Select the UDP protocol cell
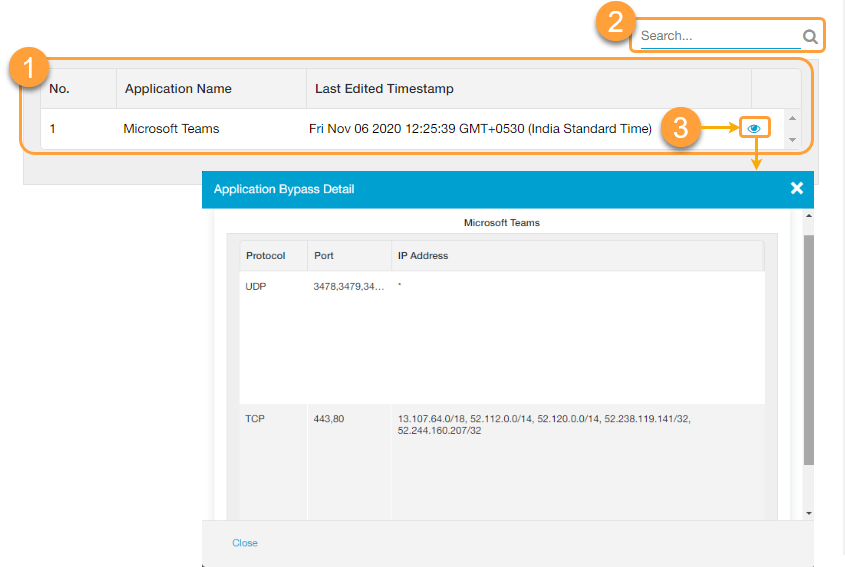845x567 pixels. 255,286
